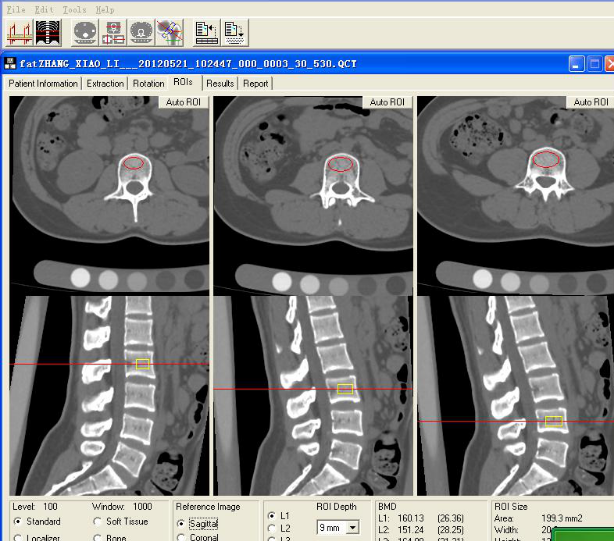Open the spine localizer scan toolbar icon
Viewport: 615px width, 542px height.
tap(48, 33)
